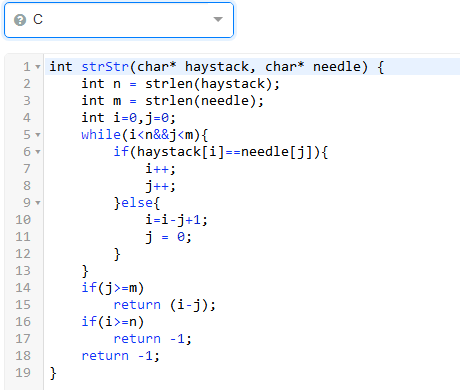Click on 'return (i-j);' statement
This screenshot has width=460, height=390.
pos(164,305)
